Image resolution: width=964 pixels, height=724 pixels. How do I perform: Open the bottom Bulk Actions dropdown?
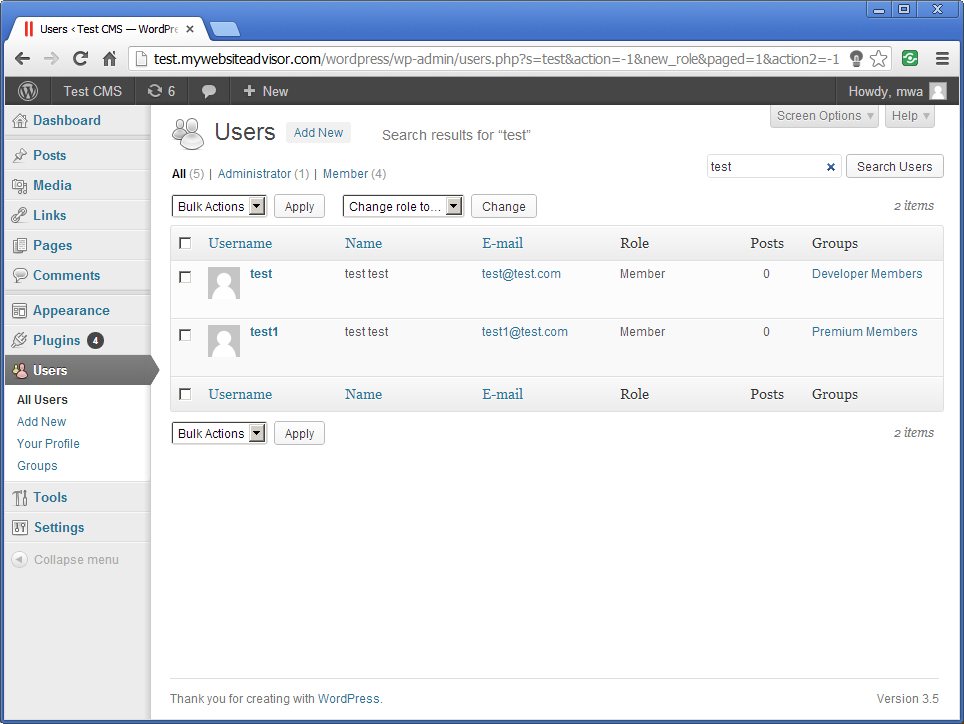pyautogui.click(x=219, y=433)
